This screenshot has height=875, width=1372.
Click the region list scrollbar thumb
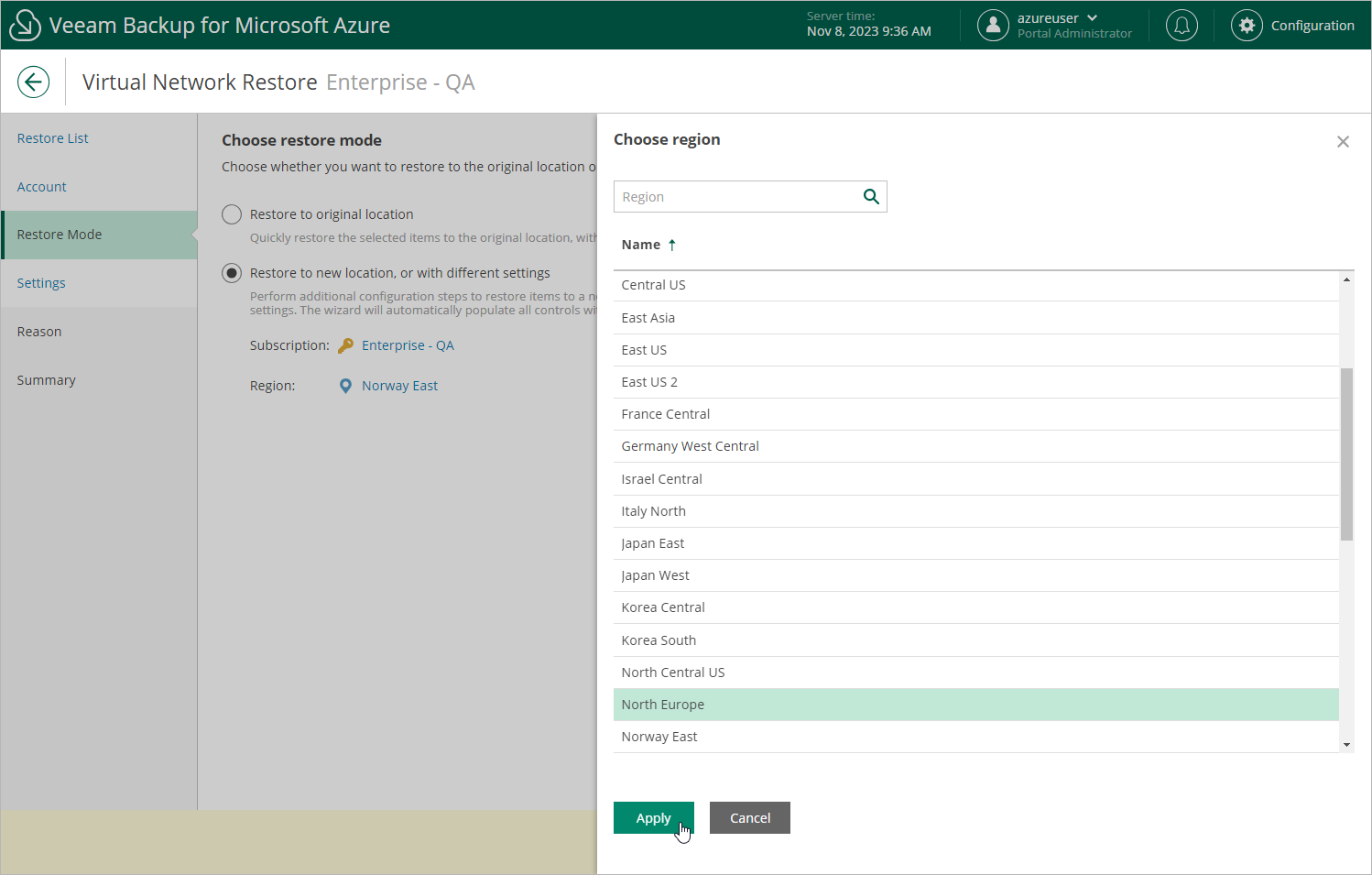point(1346,454)
